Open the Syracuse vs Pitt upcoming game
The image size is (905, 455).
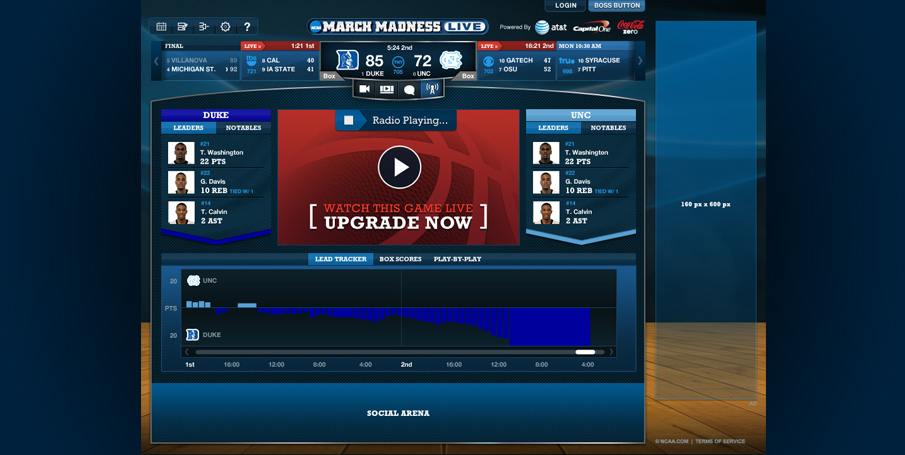(595, 60)
